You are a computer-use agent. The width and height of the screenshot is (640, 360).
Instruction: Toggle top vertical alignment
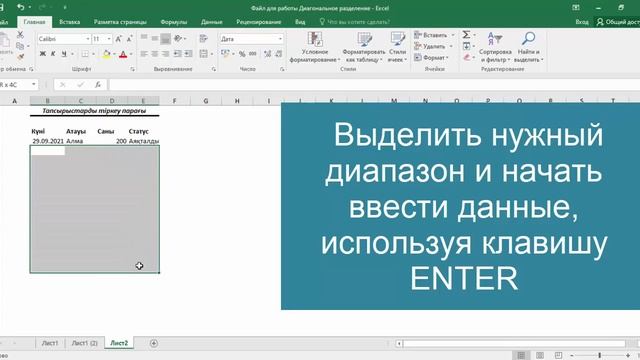[144, 38]
